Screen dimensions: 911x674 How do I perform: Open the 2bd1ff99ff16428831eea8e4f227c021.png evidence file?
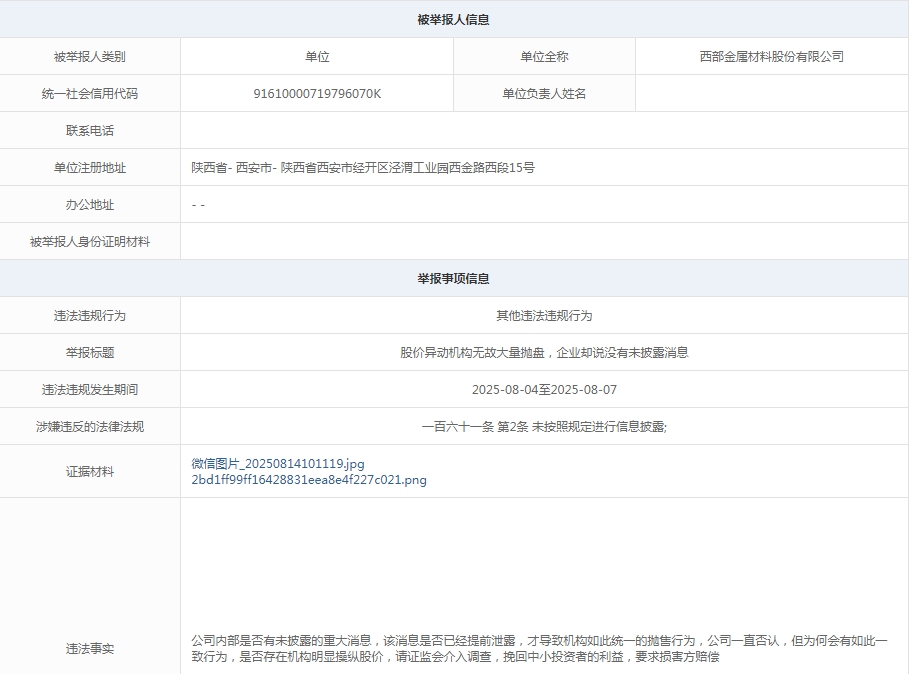pos(309,480)
